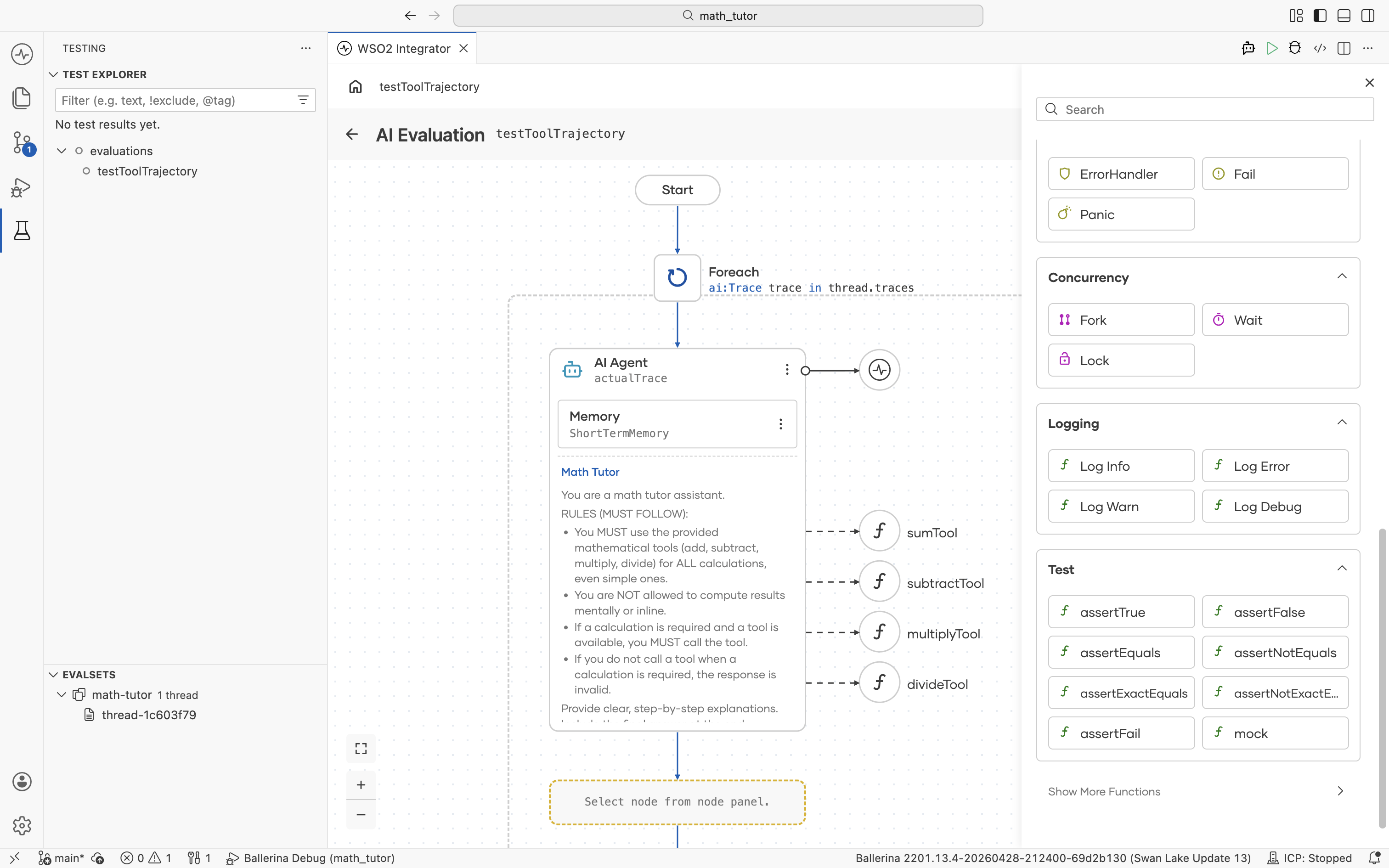Image resolution: width=1389 pixels, height=868 pixels.
Task: Zoom in using the plus button
Action: 361,785
